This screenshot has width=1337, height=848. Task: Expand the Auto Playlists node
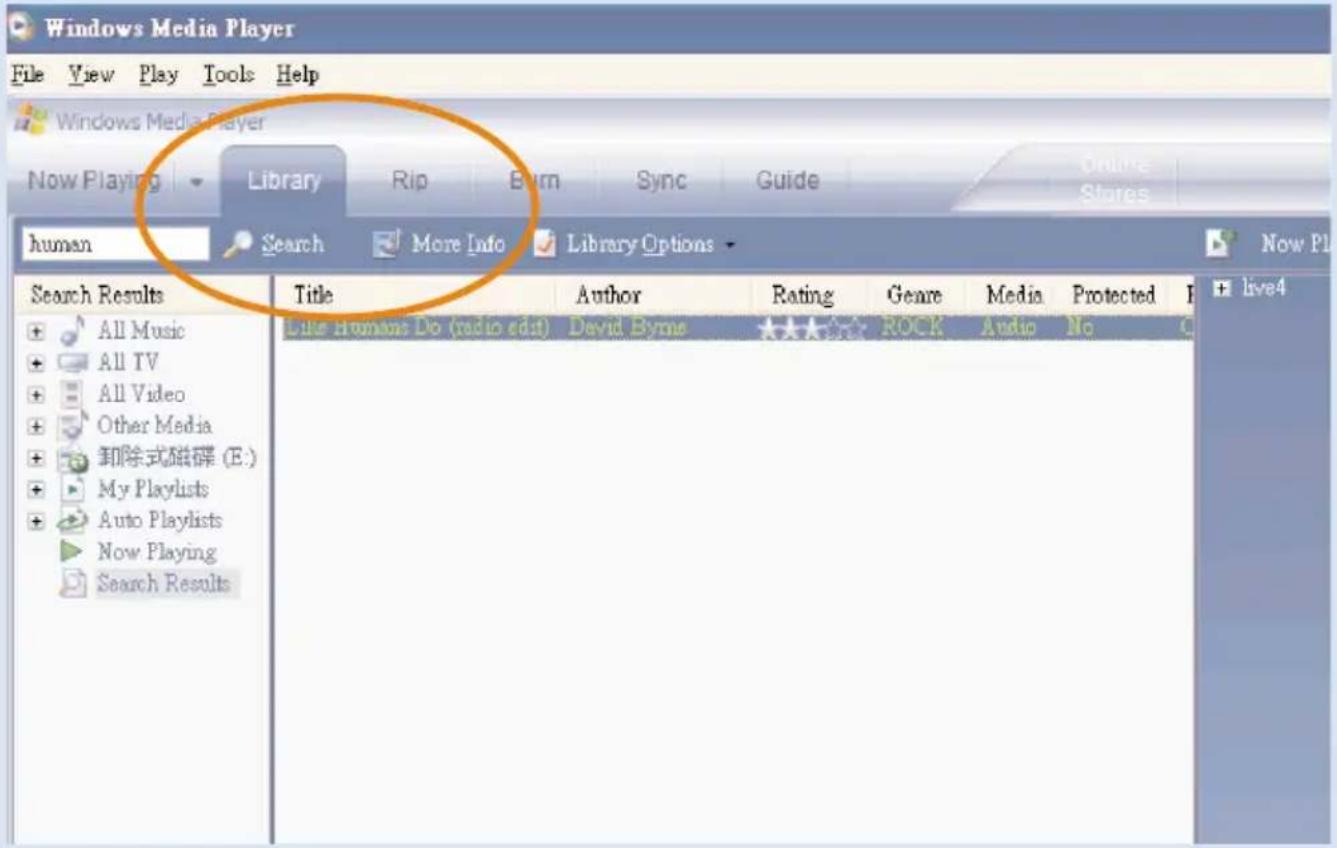point(36,522)
